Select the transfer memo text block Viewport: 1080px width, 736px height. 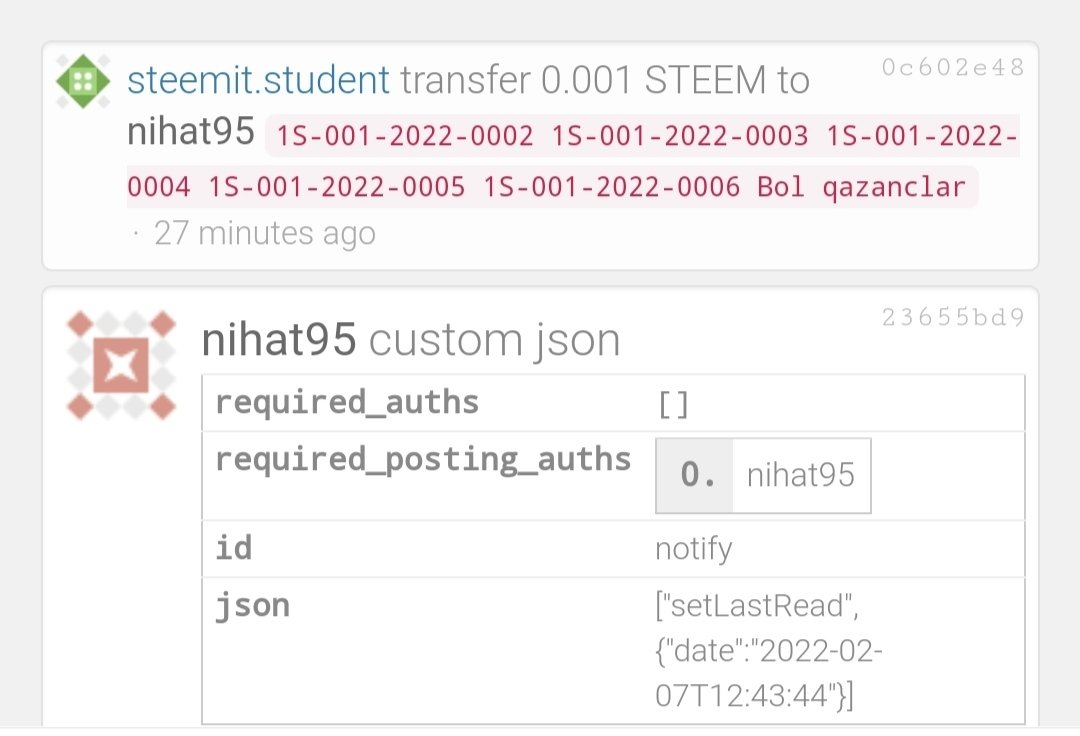[573, 161]
